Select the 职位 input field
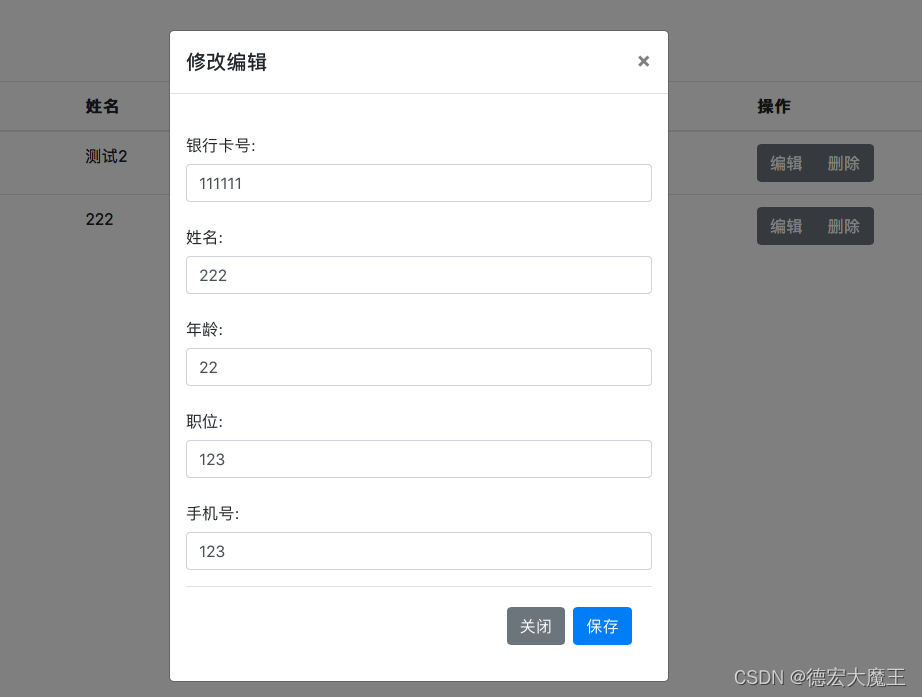 click(419, 459)
